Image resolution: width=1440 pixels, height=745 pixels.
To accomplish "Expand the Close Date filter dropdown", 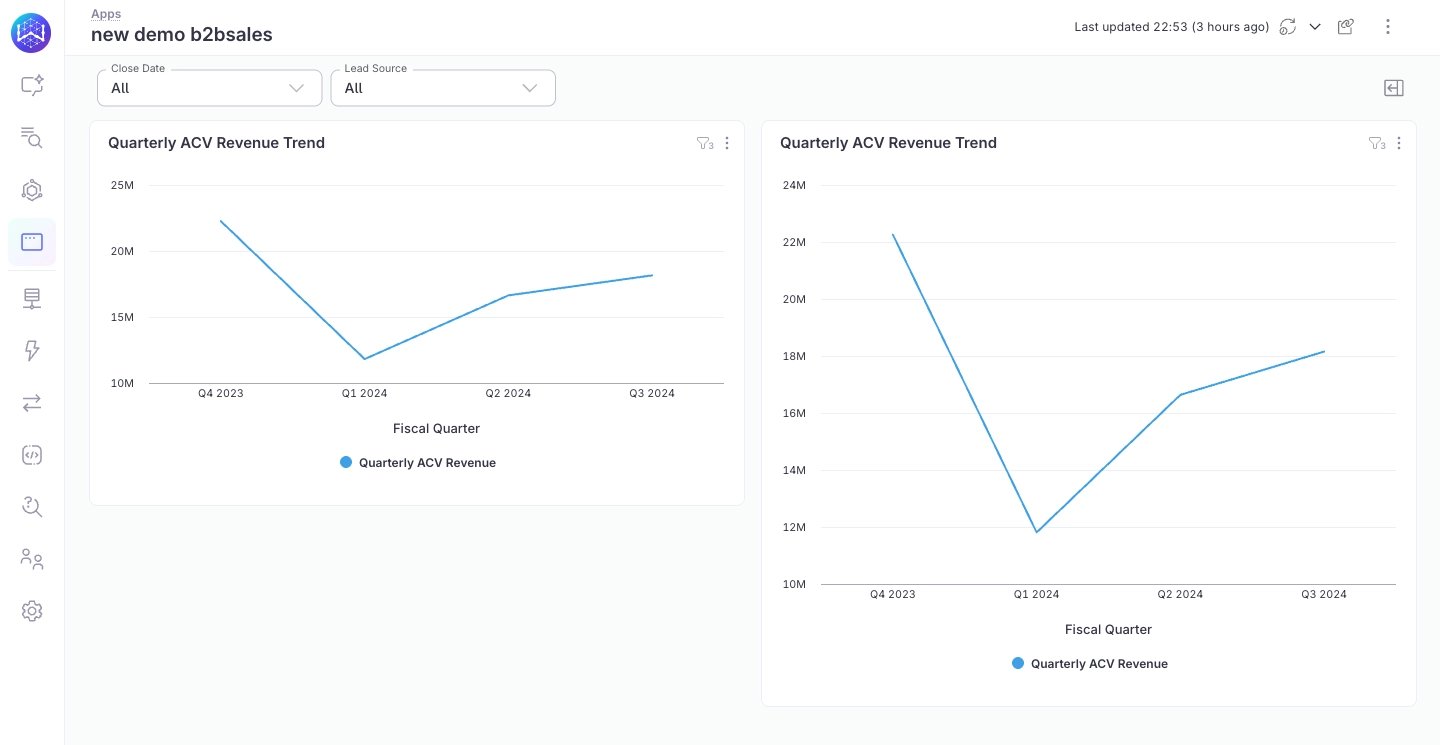I will [209, 88].
